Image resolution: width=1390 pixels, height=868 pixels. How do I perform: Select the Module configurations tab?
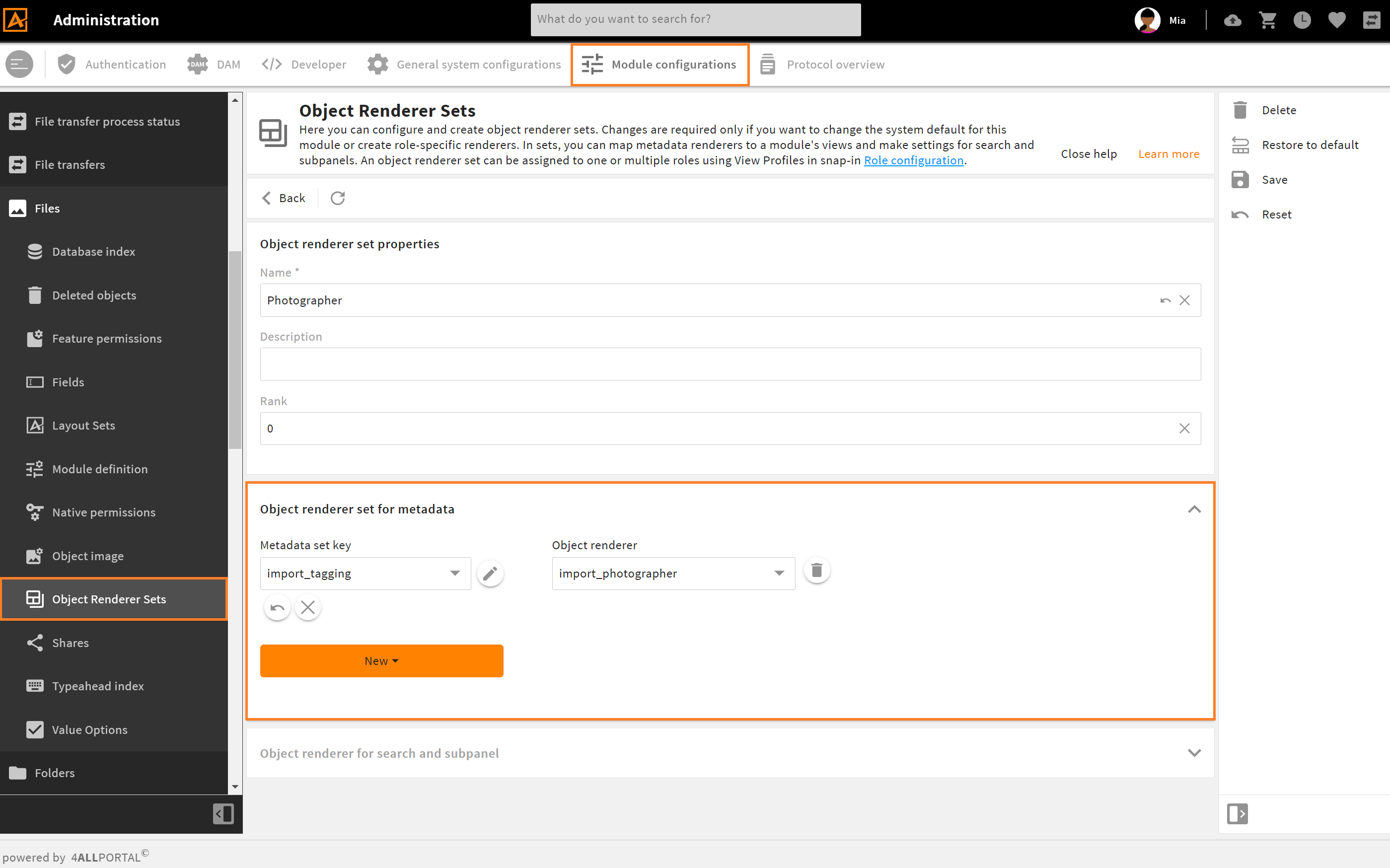[659, 65]
